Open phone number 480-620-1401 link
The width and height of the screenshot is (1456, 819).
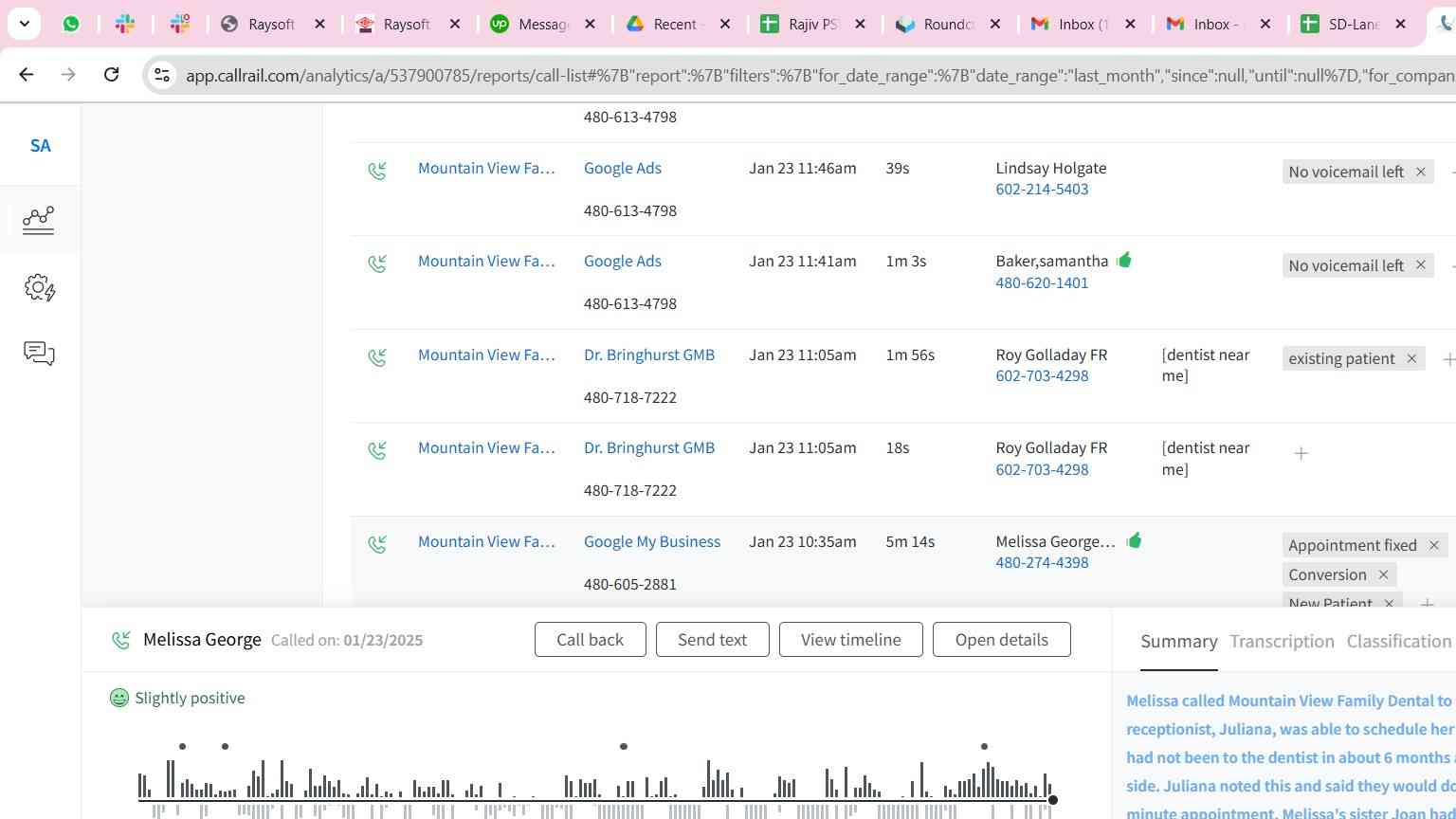click(x=1042, y=282)
